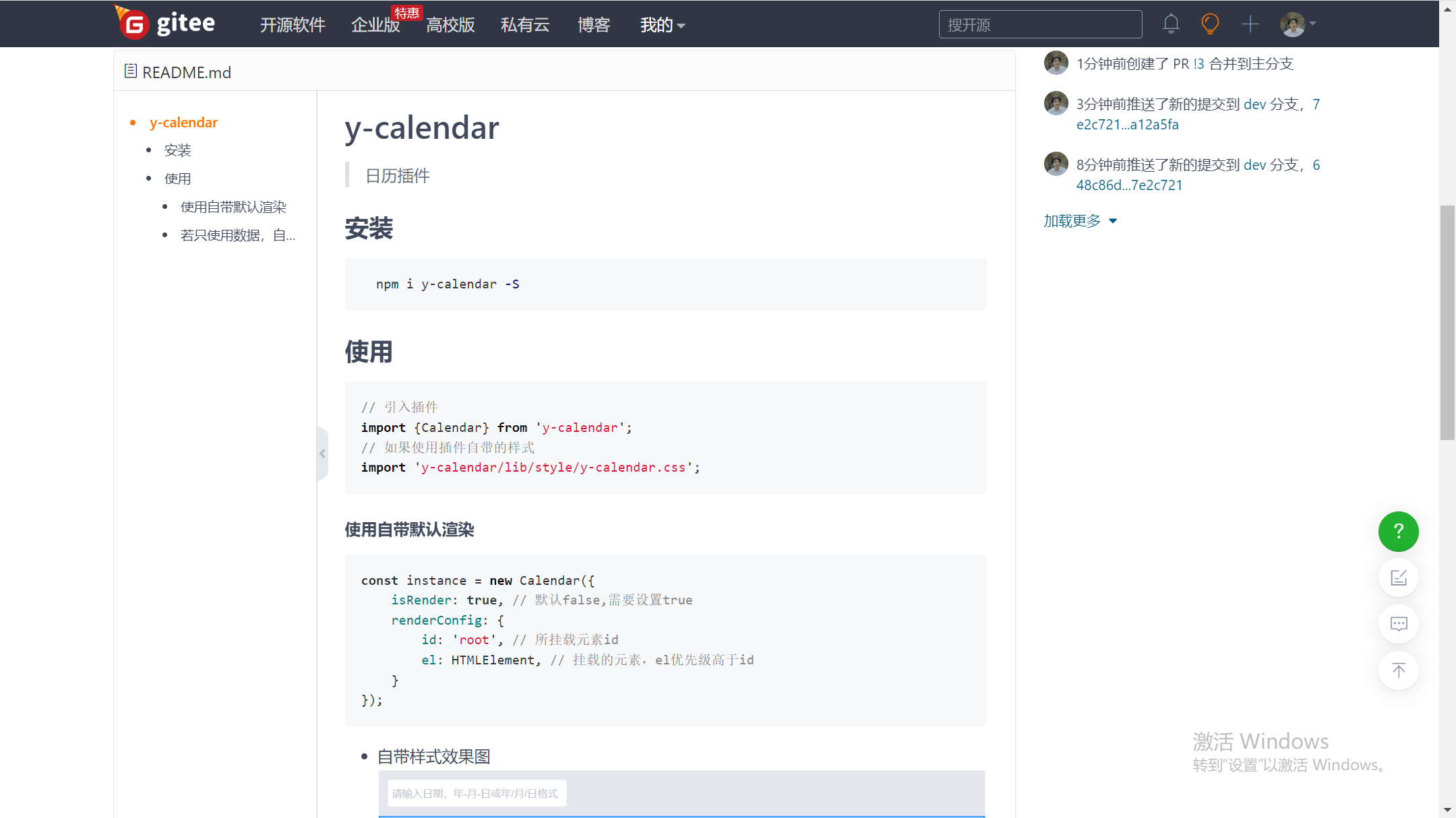Open the dev branch link, 8分钟前
Screen dimensions: 1456x818
pyautogui.click(x=1254, y=165)
